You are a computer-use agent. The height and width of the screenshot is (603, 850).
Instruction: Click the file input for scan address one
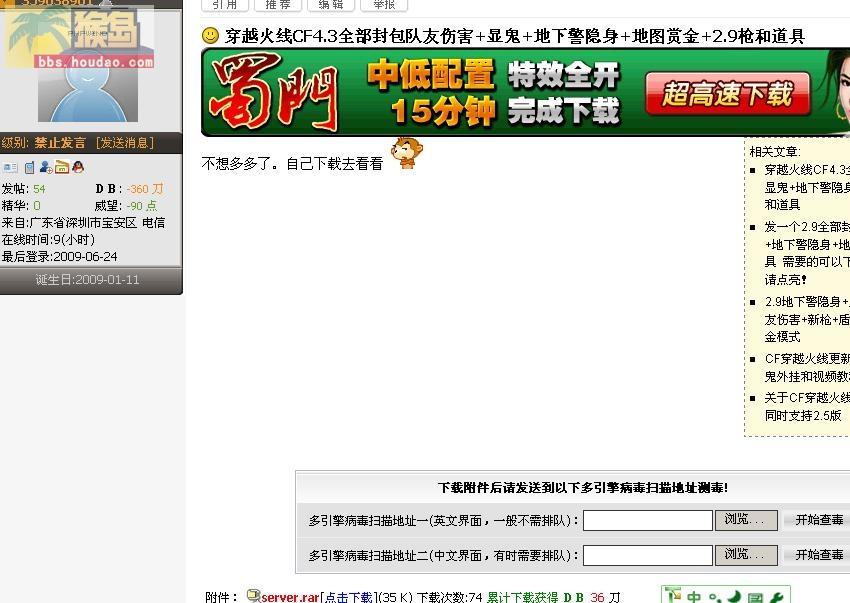648,521
